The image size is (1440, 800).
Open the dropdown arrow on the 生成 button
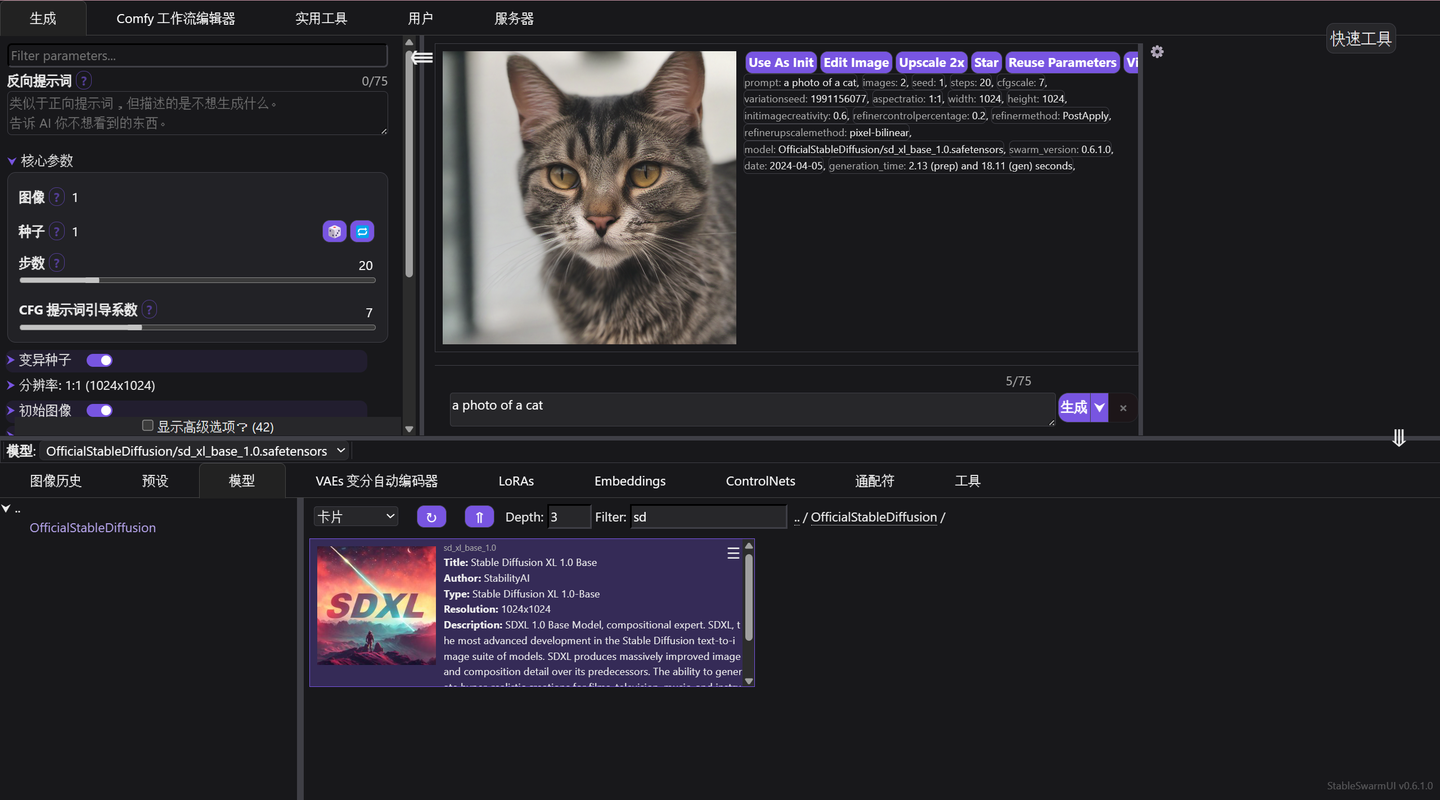(x=1099, y=407)
